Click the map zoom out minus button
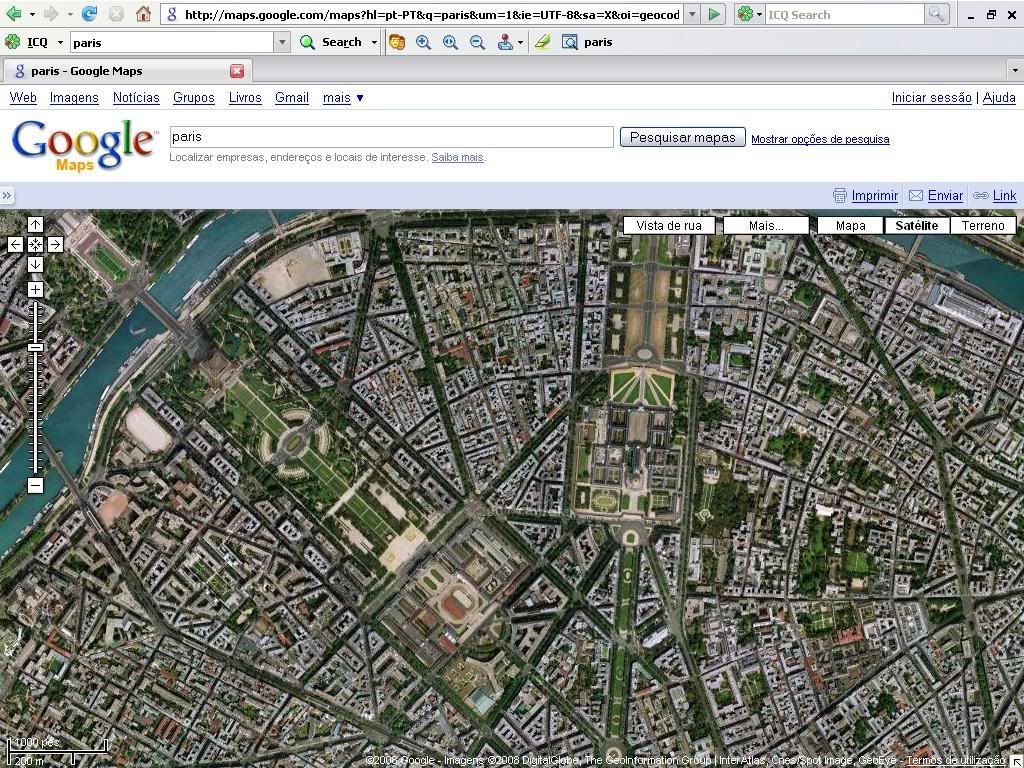Image resolution: width=1024 pixels, height=768 pixels. [x=35, y=485]
